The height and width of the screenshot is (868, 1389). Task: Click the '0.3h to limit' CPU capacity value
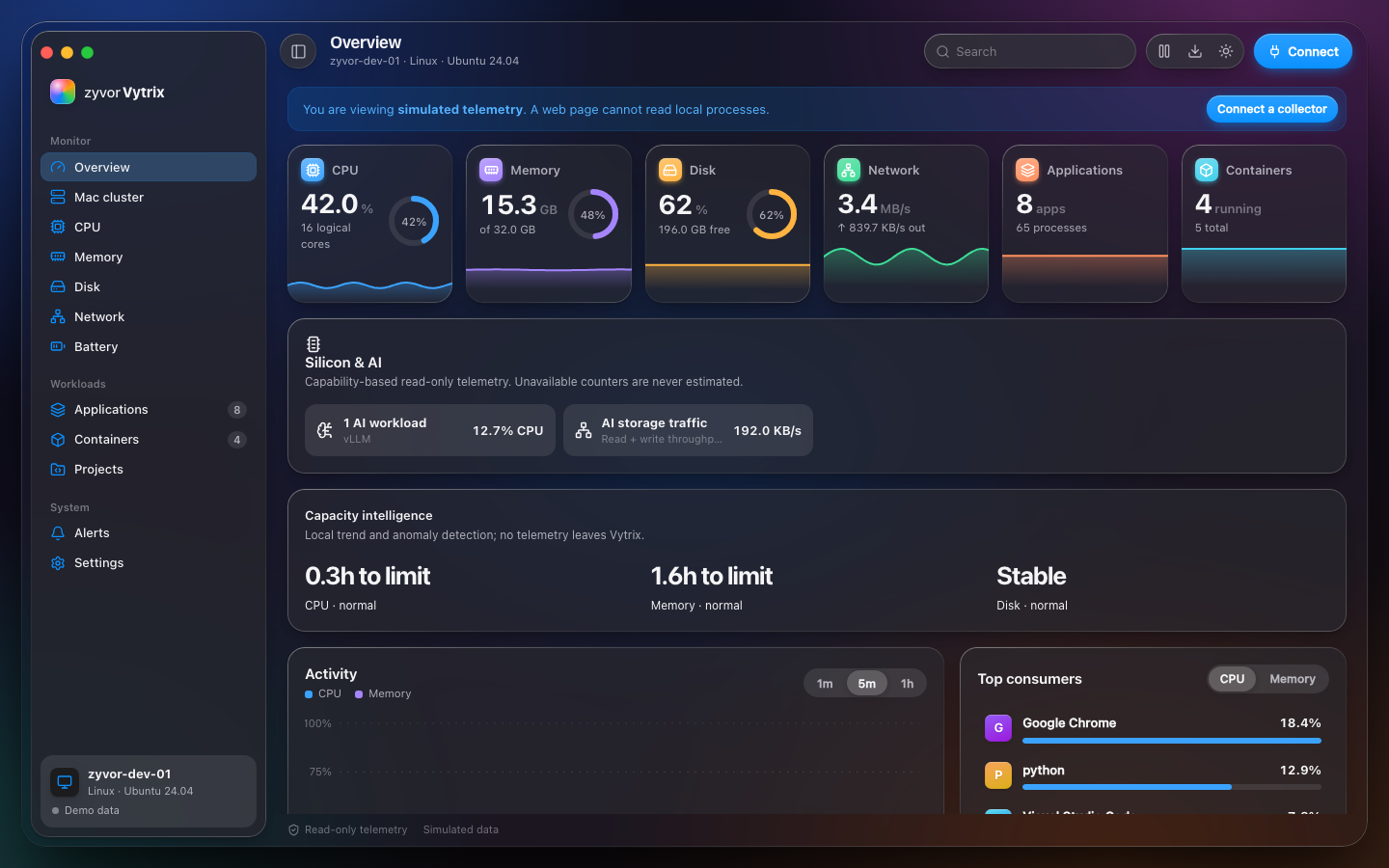pos(368,576)
